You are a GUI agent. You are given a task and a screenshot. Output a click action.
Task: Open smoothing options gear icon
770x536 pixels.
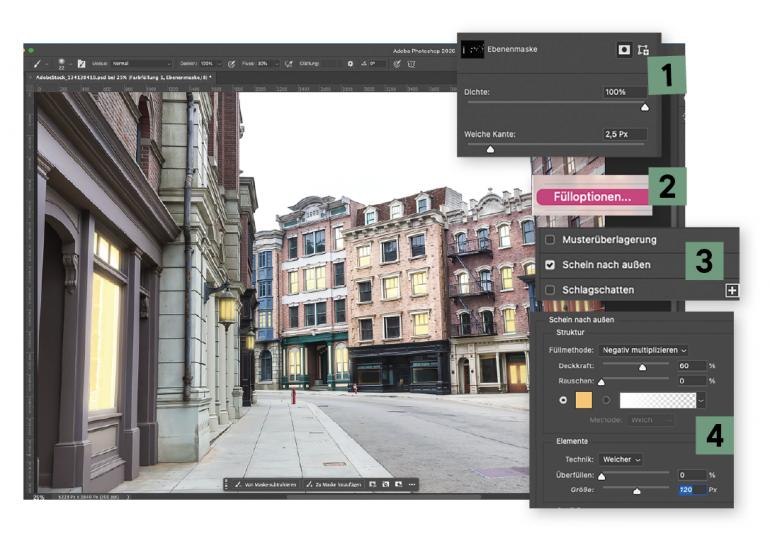click(x=350, y=64)
